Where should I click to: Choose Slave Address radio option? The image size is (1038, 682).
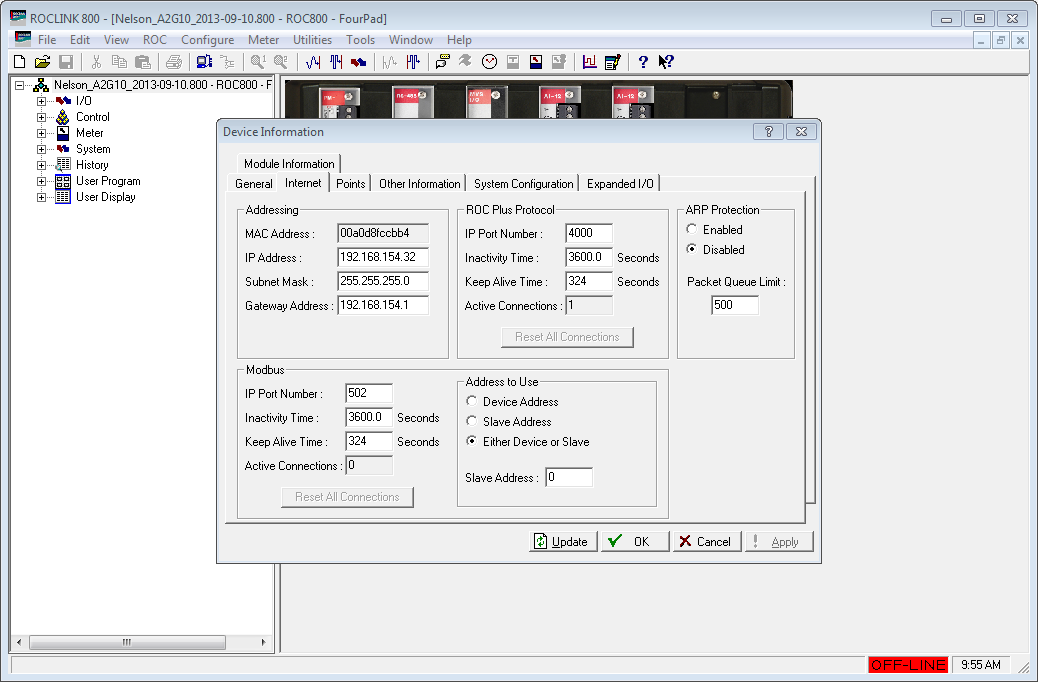pyautogui.click(x=471, y=421)
